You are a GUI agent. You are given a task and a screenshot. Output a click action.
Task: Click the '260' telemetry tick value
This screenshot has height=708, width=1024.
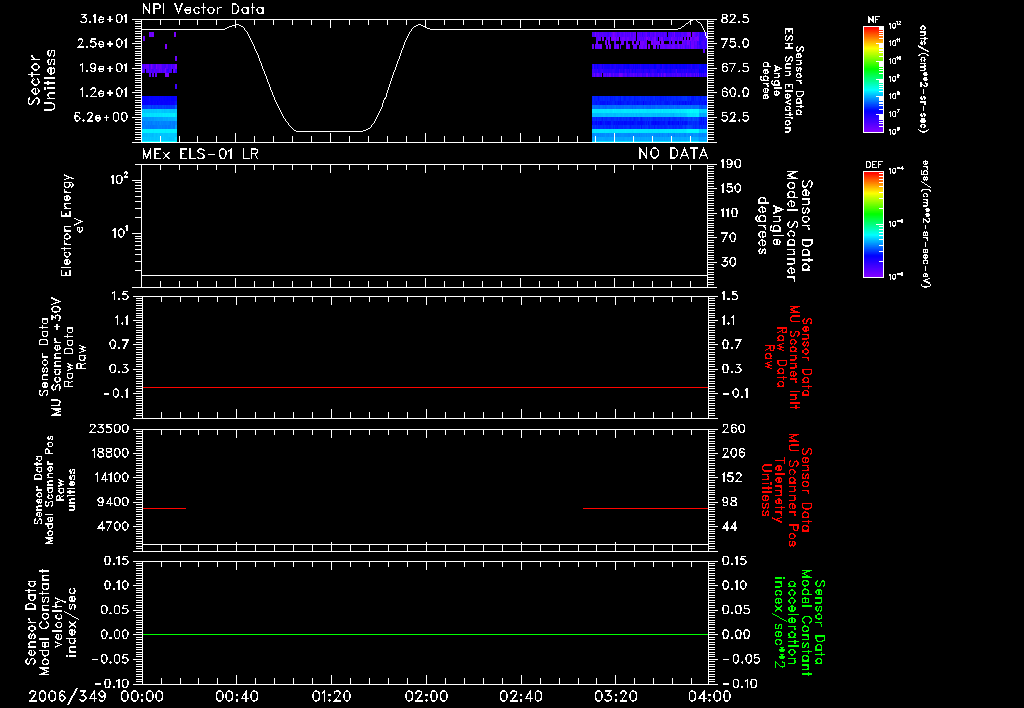733,428
